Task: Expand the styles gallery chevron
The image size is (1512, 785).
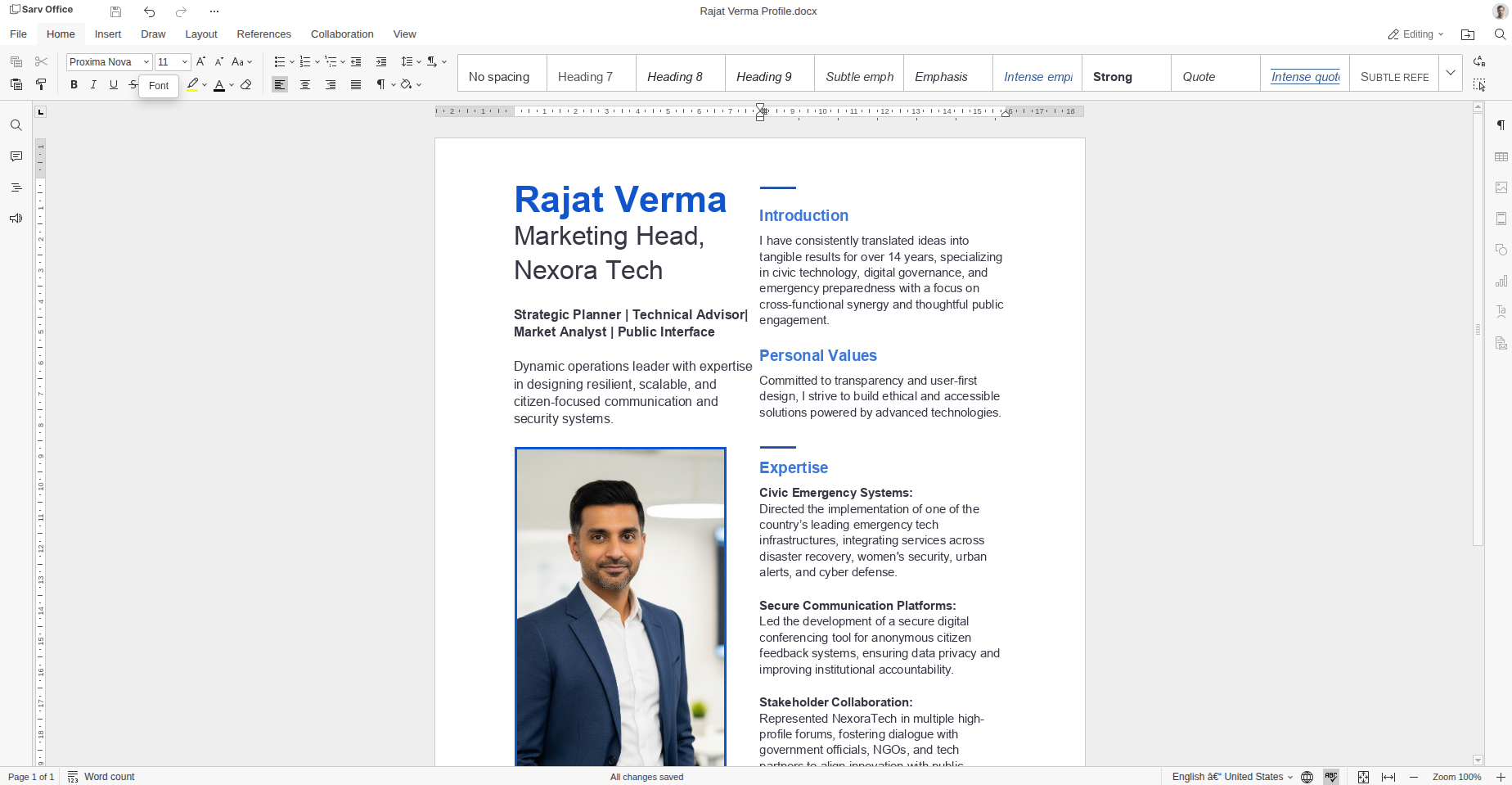Action: click(1450, 73)
